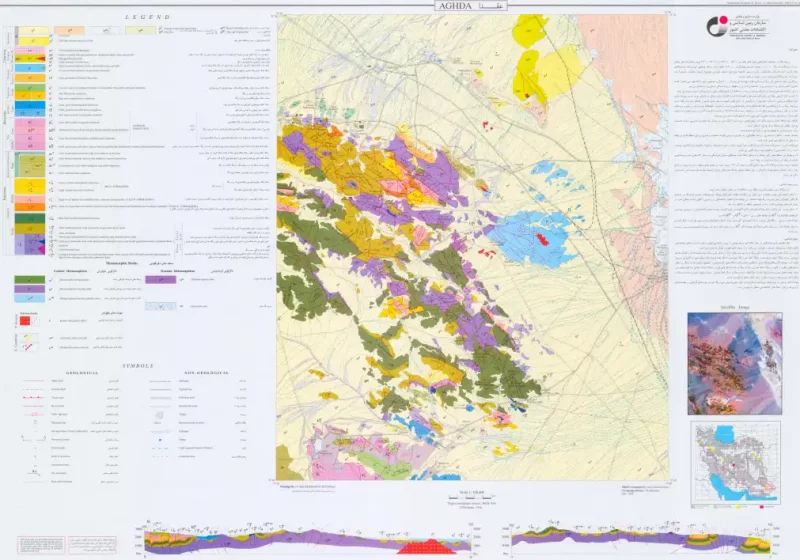This screenshot has height=560, width=800.
Task: Pick the red intrusive rocks swatch
Action: (26, 320)
